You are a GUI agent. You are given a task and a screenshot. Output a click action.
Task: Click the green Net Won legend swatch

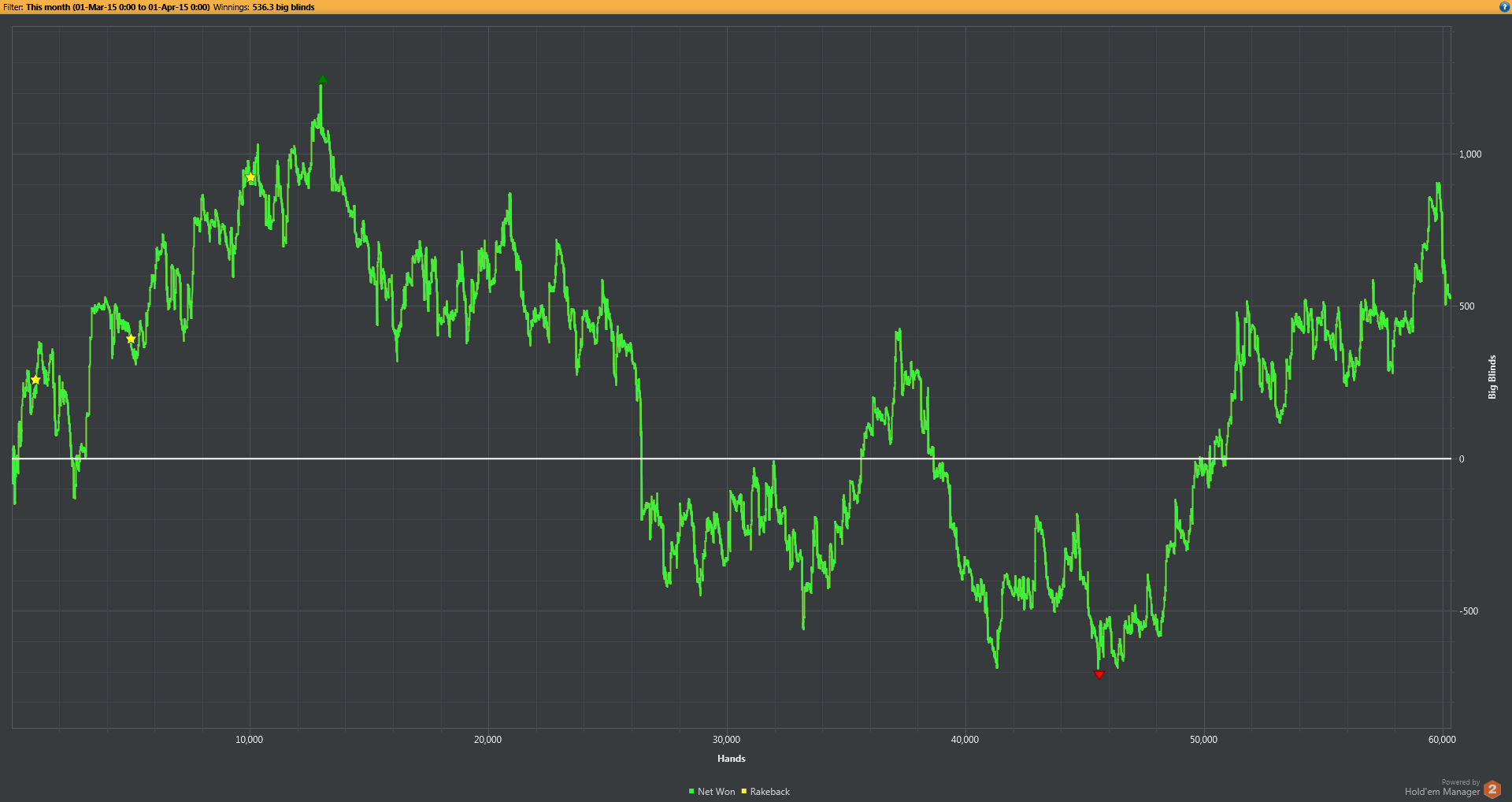[691, 792]
